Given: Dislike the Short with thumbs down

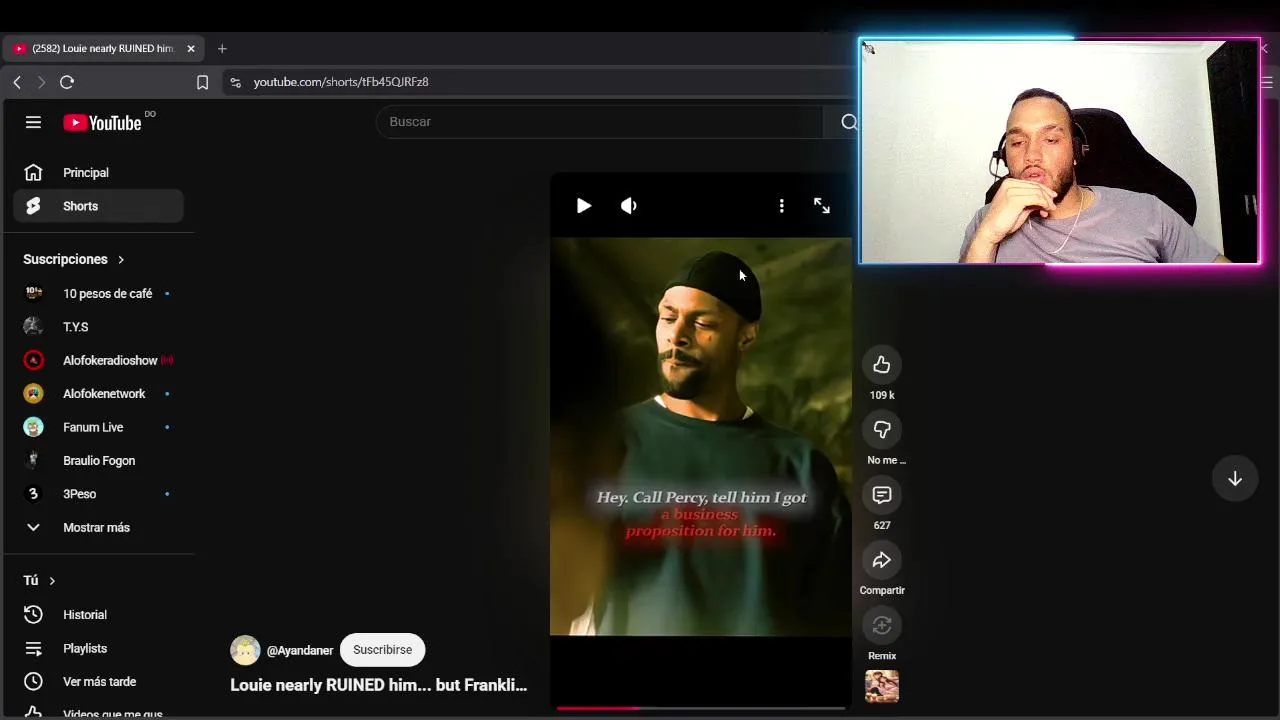Looking at the screenshot, I should [x=882, y=430].
